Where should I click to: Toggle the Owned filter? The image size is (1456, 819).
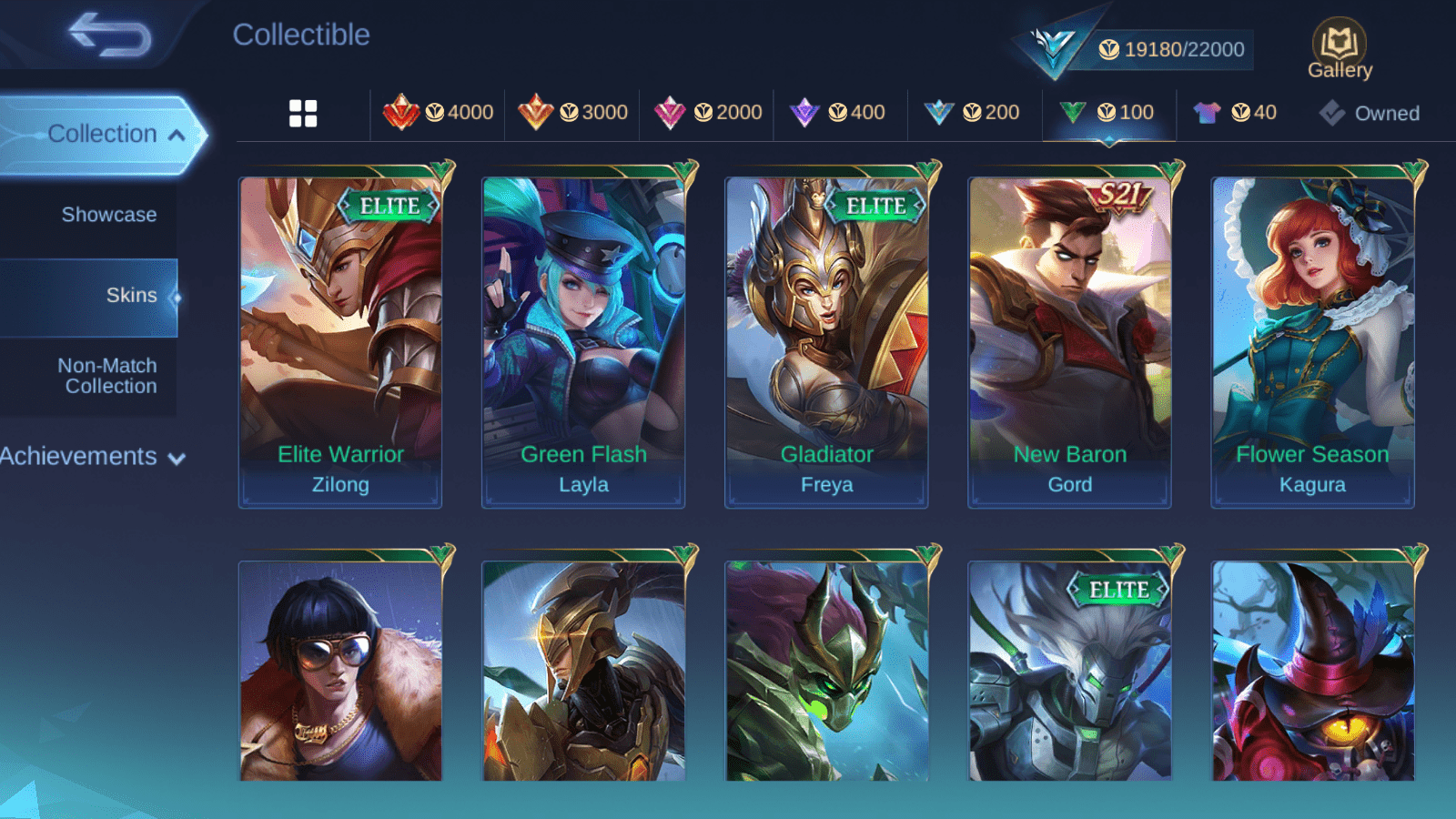(1369, 114)
